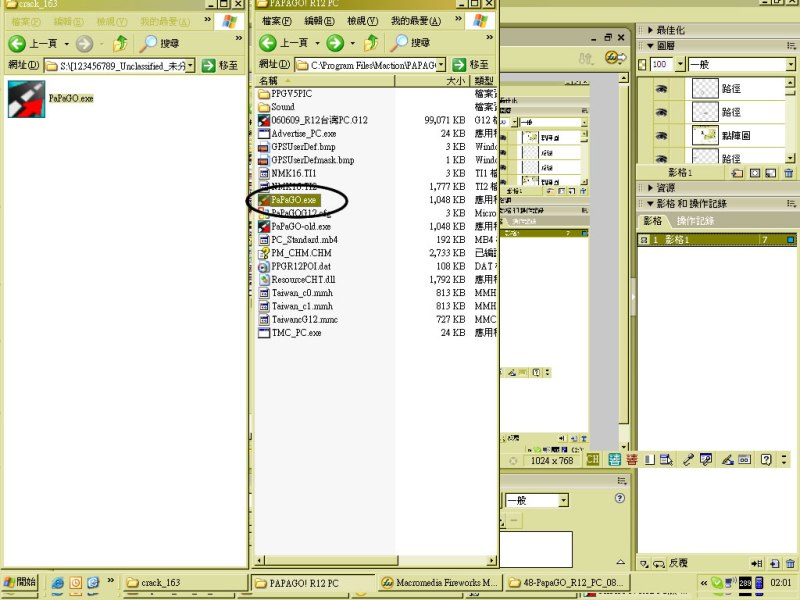Screen dimensions: 800x600
Task: Click the loop icon beside 反覆
Action: coord(659,564)
